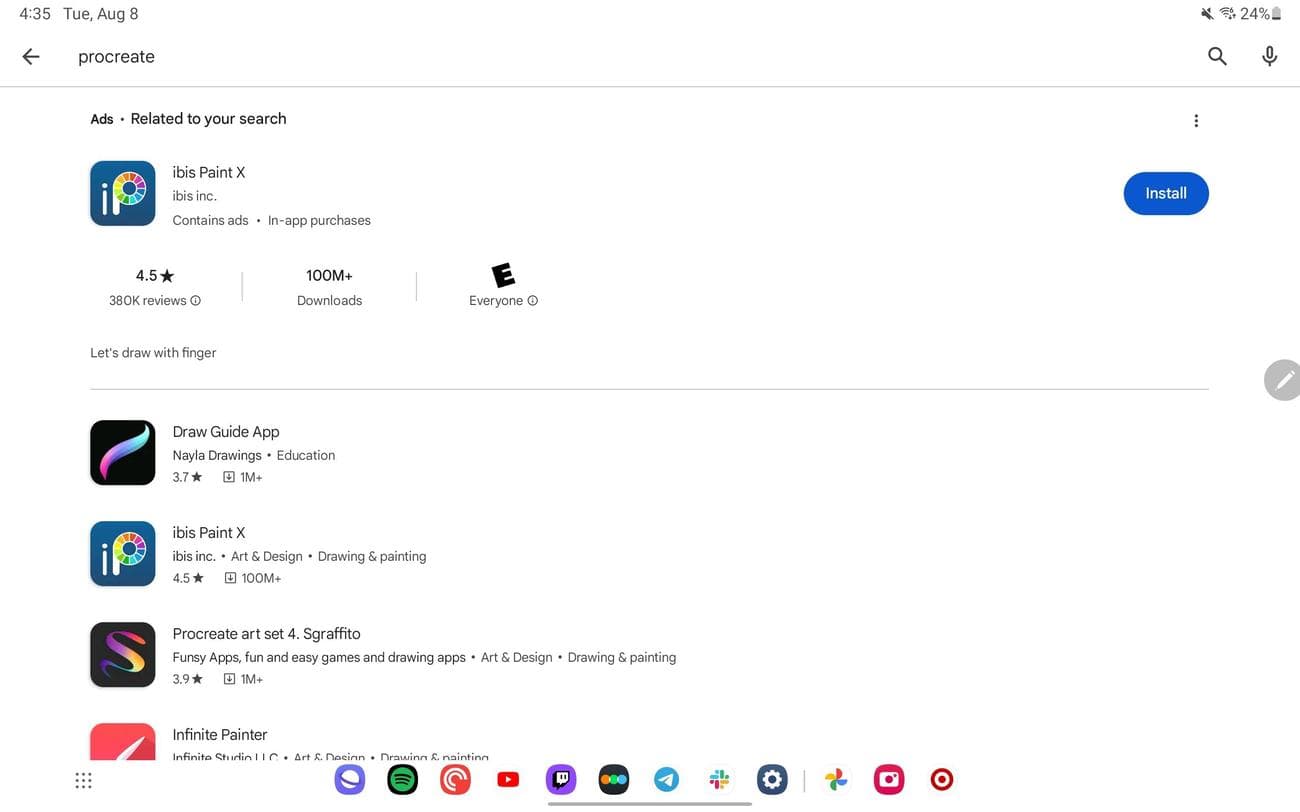Open the Draw Guide App result
The image size is (1300, 812).
click(226, 432)
